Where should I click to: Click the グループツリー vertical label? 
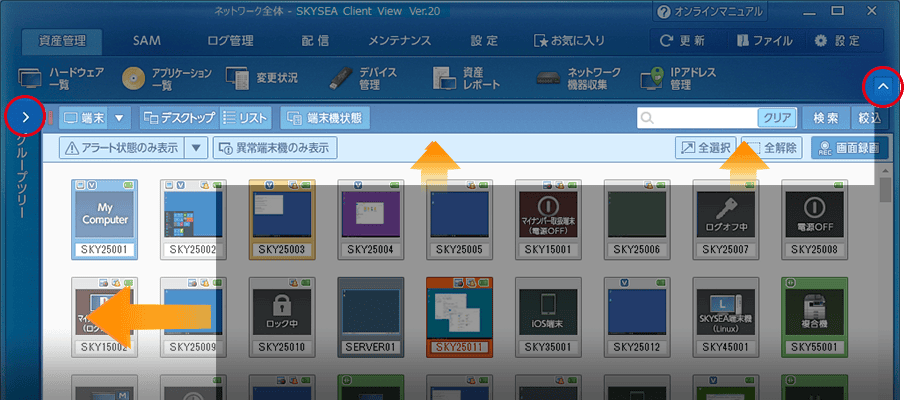tap(21, 176)
